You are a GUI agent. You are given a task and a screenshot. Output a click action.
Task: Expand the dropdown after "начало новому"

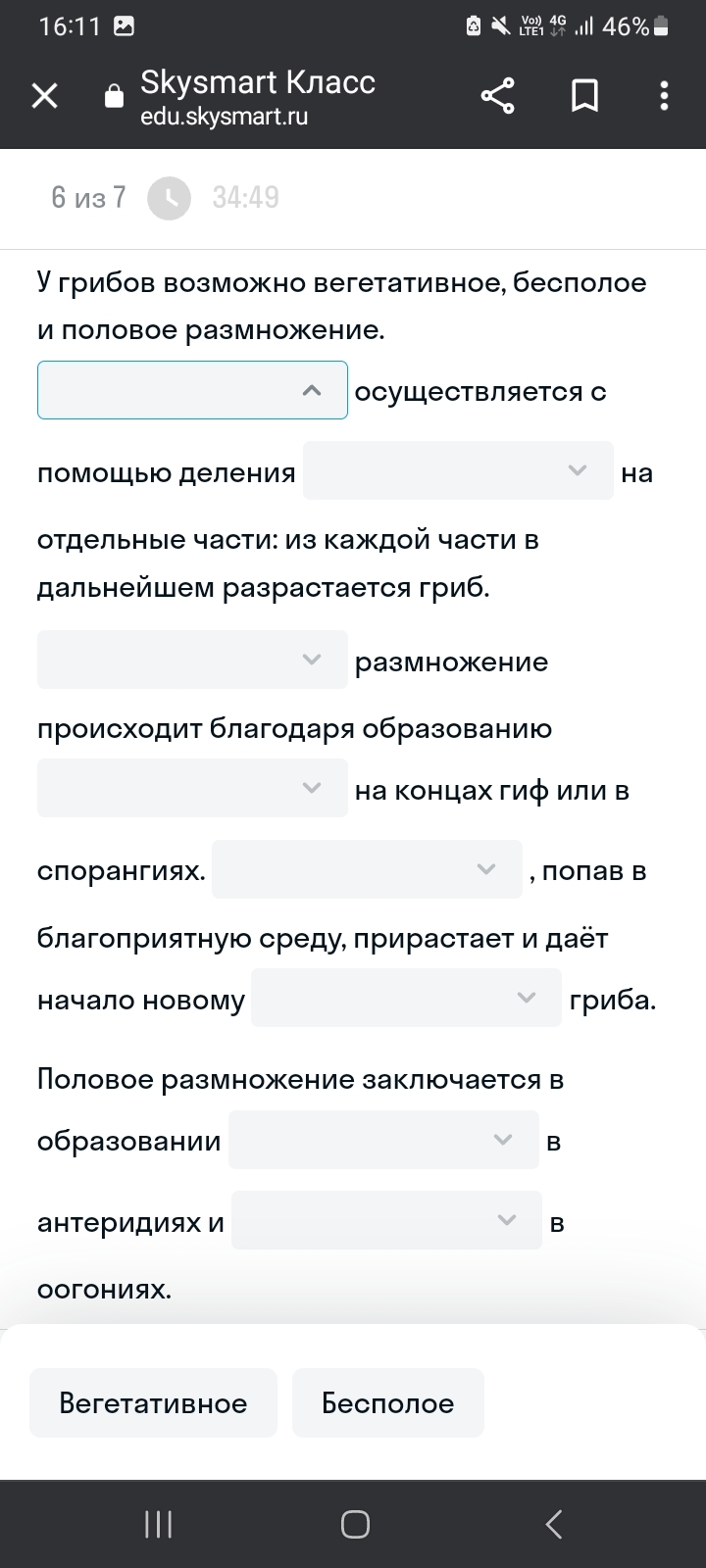(x=406, y=998)
